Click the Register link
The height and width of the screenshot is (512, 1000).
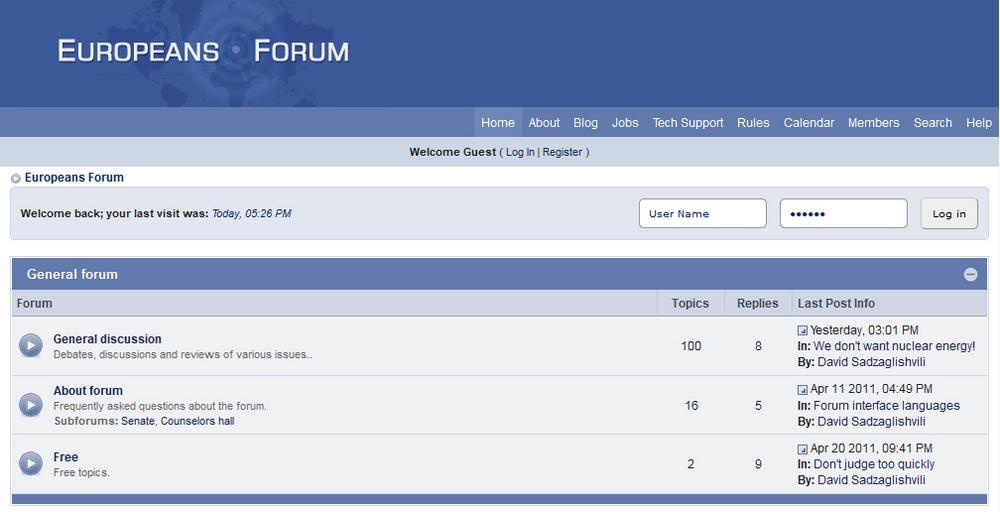pyautogui.click(x=562, y=152)
